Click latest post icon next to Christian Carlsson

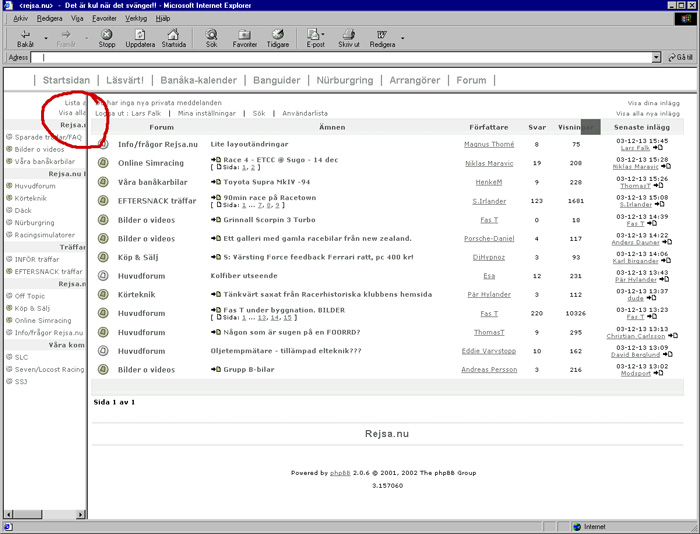tap(673, 336)
